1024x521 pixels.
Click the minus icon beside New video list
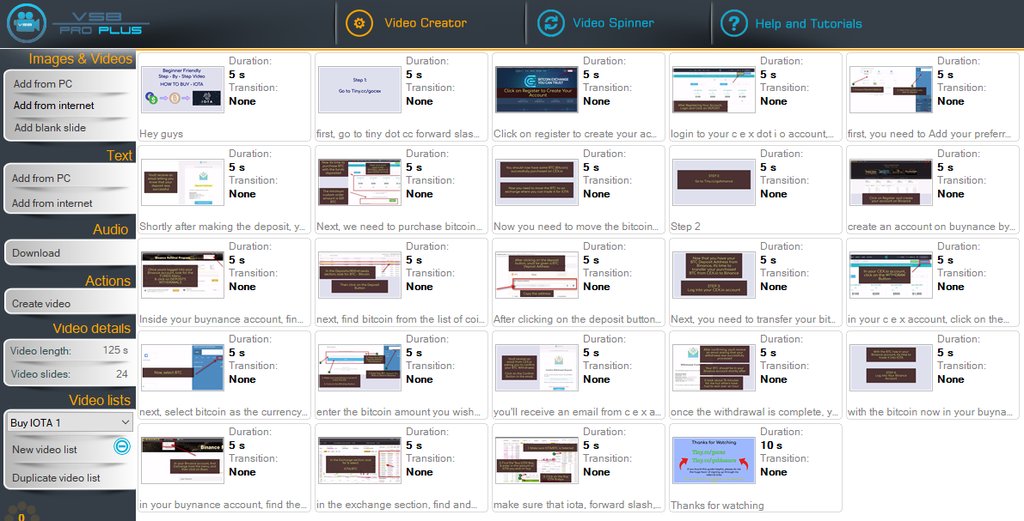click(121, 447)
